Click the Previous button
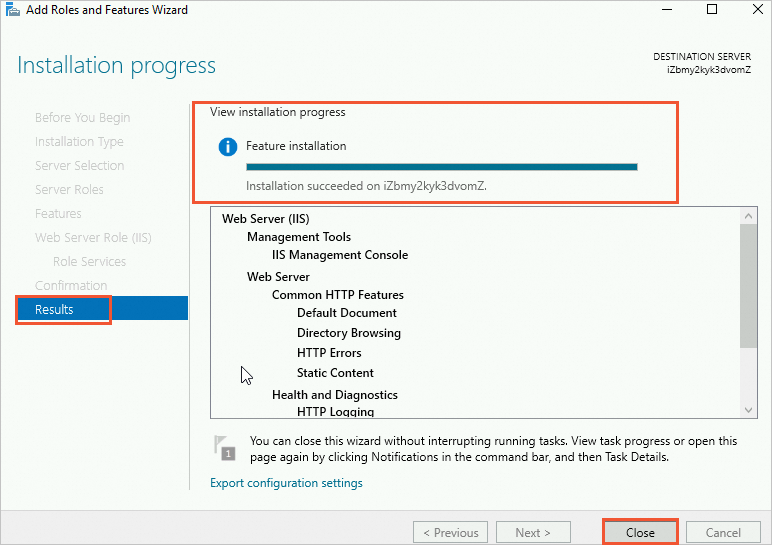 click(450, 532)
